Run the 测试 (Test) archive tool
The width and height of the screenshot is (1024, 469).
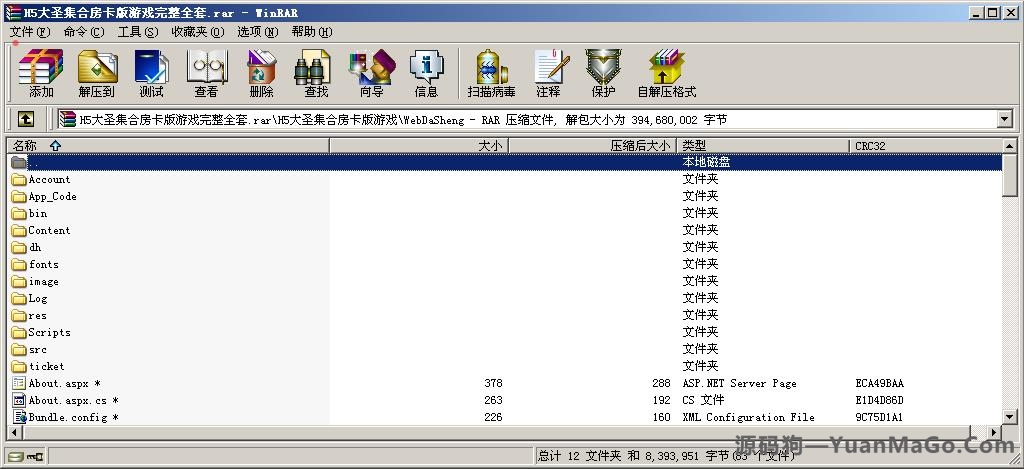[x=152, y=73]
